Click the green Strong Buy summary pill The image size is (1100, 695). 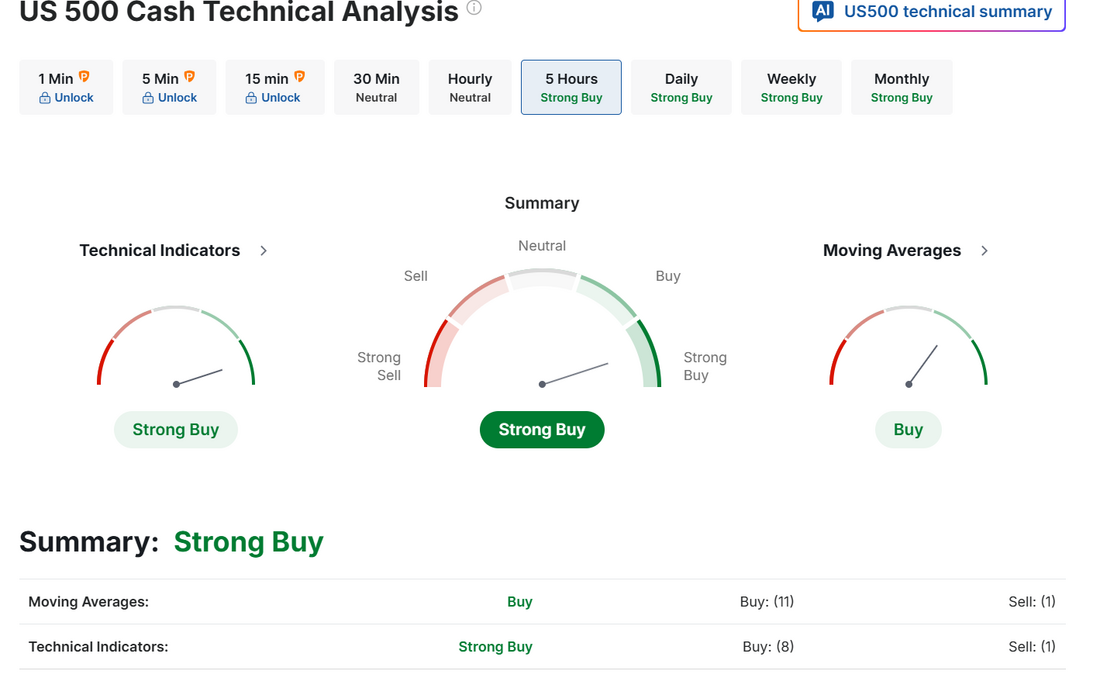point(542,430)
